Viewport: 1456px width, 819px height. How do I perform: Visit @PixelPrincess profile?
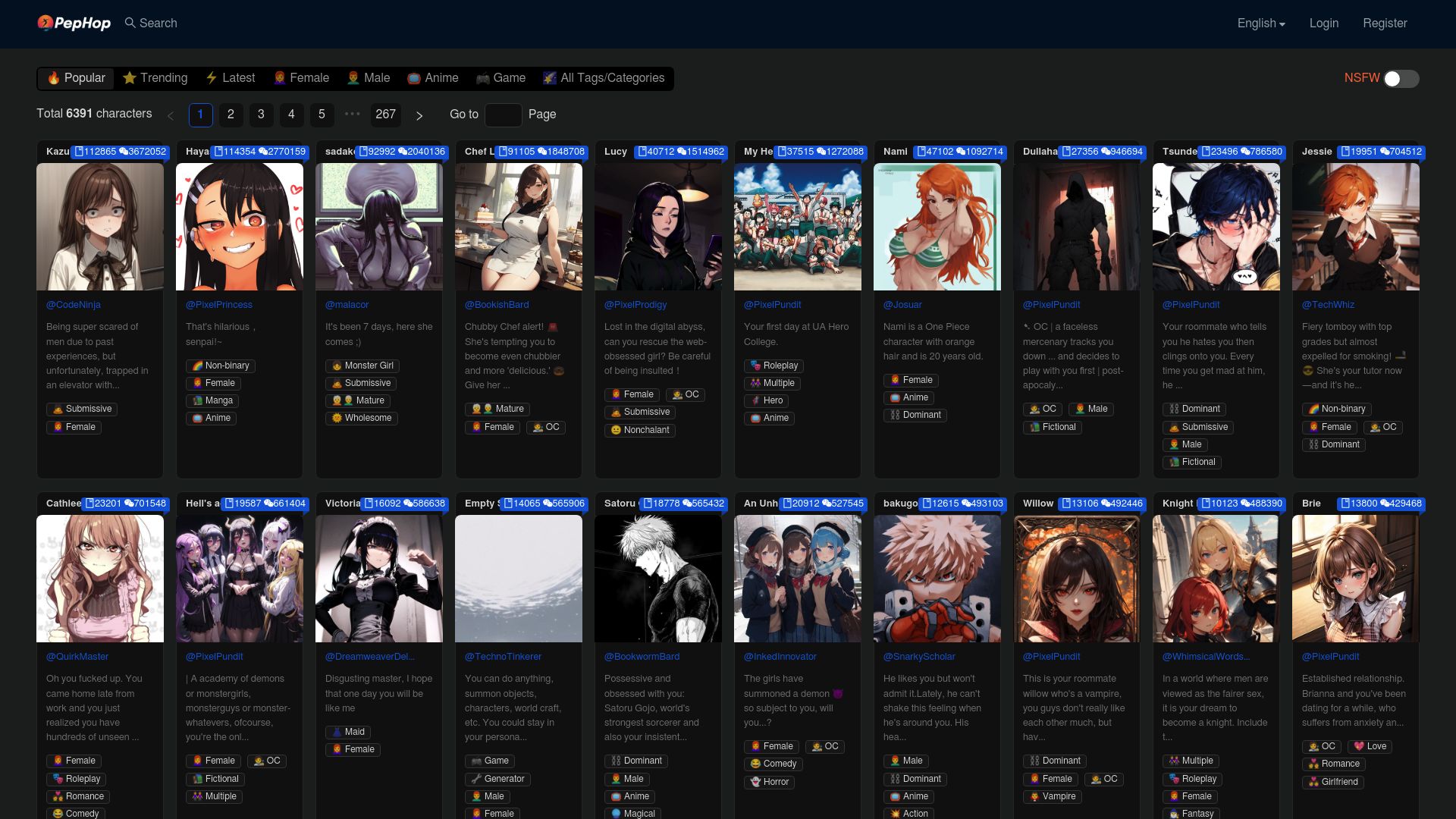pos(219,305)
